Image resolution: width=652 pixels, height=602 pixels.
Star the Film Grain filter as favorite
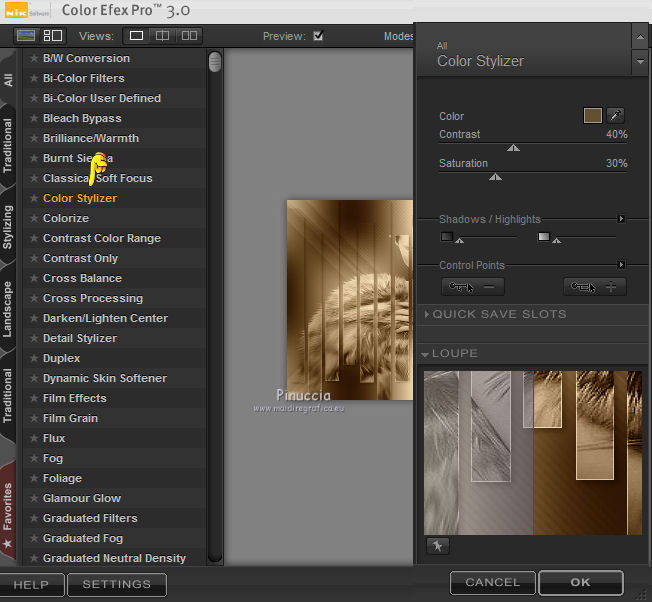pos(34,419)
